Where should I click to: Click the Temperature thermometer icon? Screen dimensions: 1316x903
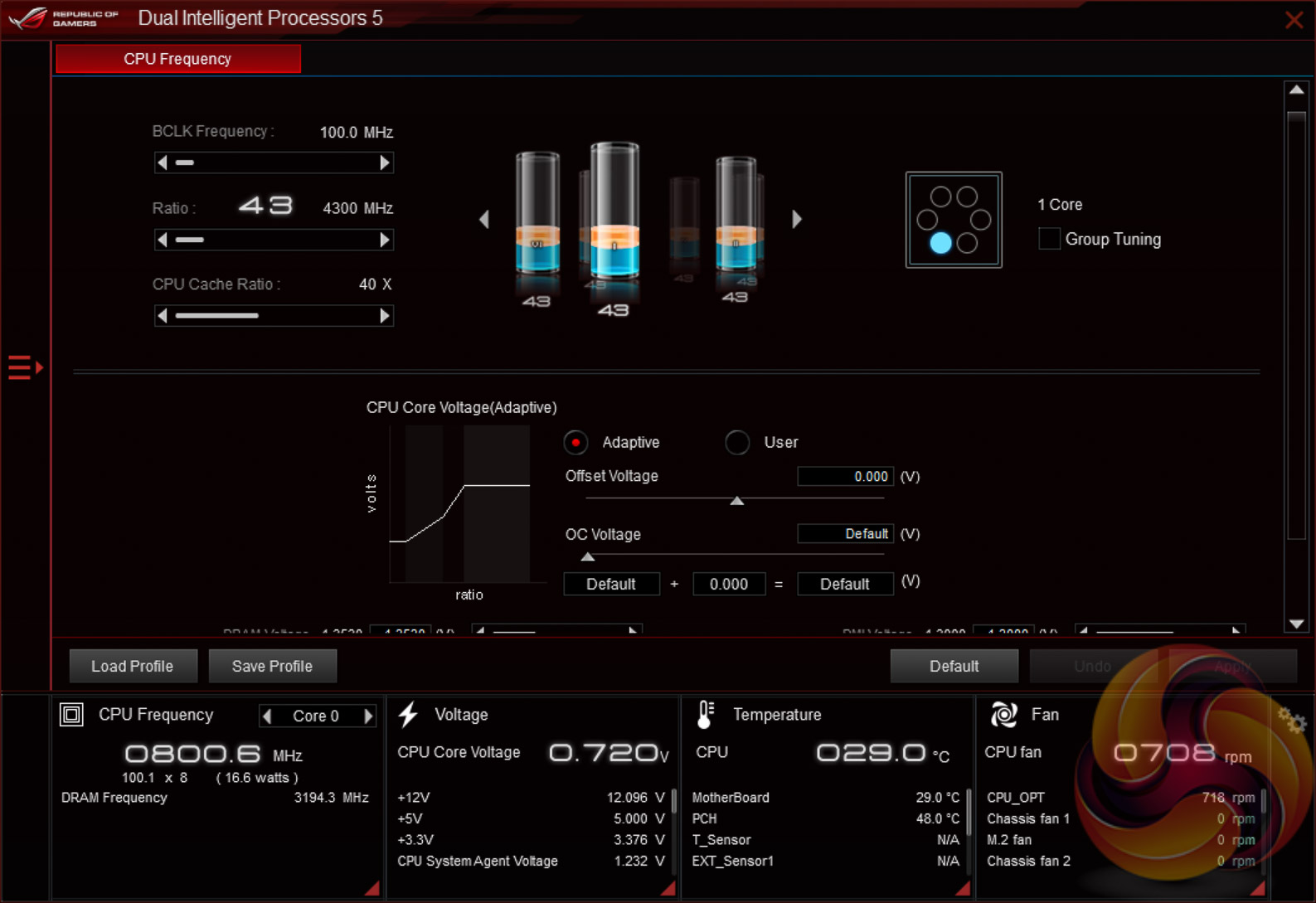click(705, 715)
